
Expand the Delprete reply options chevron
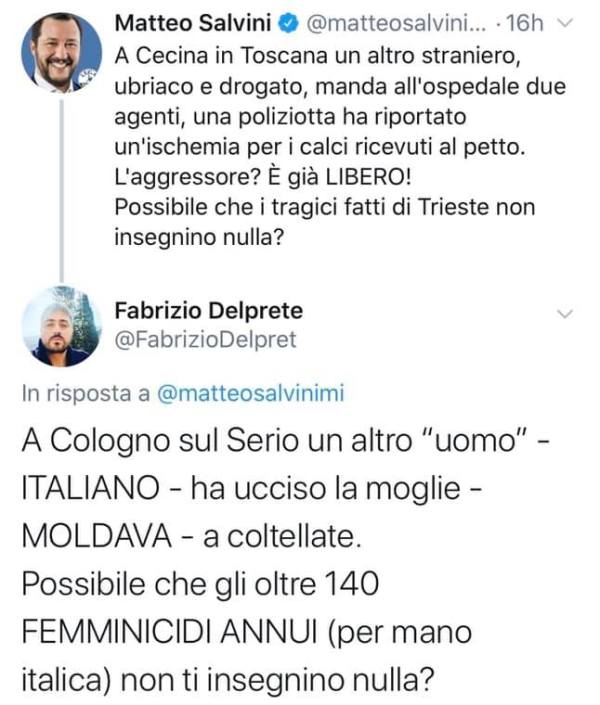click(x=564, y=314)
